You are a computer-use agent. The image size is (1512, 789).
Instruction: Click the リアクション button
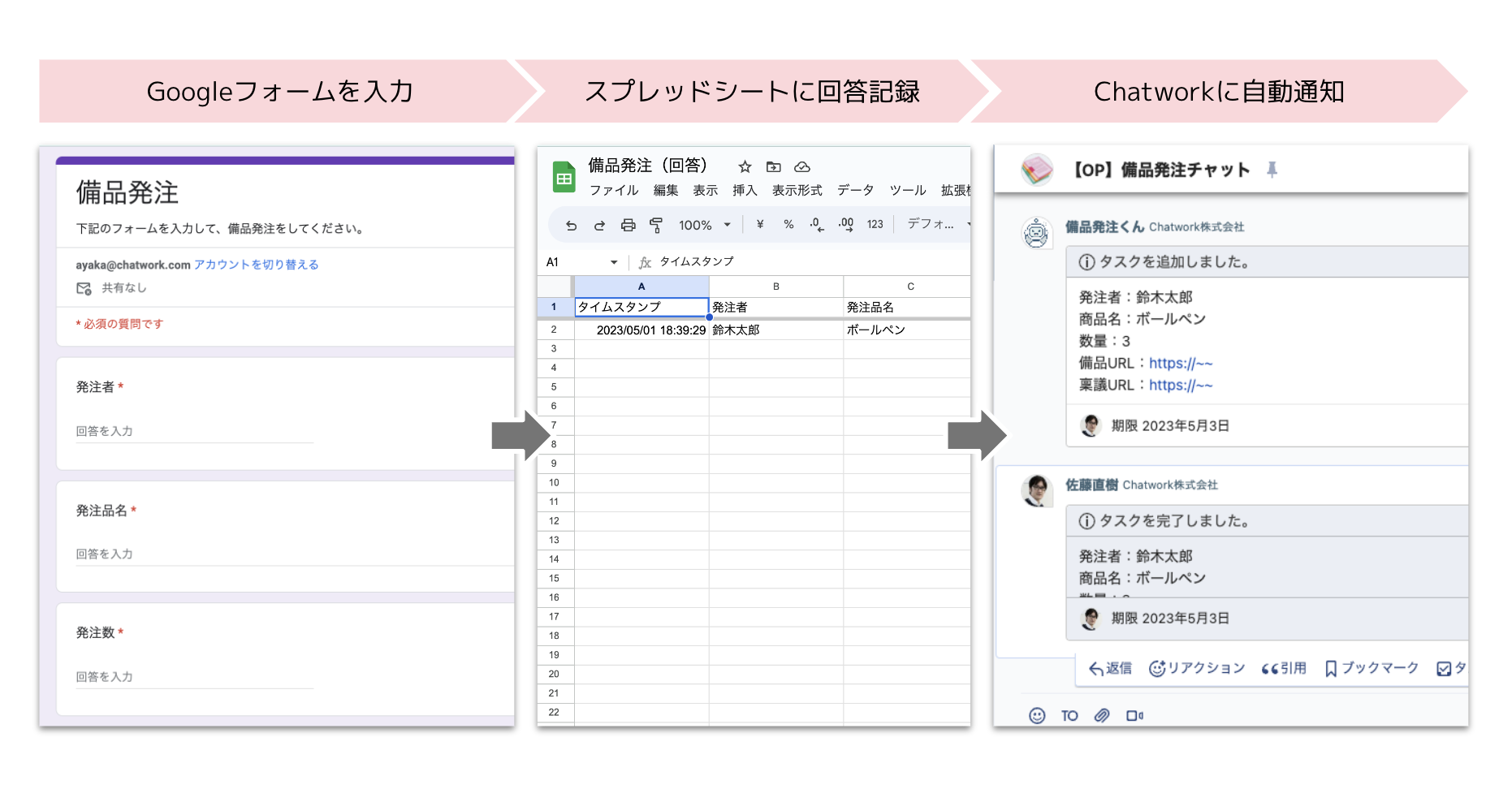pyautogui.click(x=1197, y=668)
